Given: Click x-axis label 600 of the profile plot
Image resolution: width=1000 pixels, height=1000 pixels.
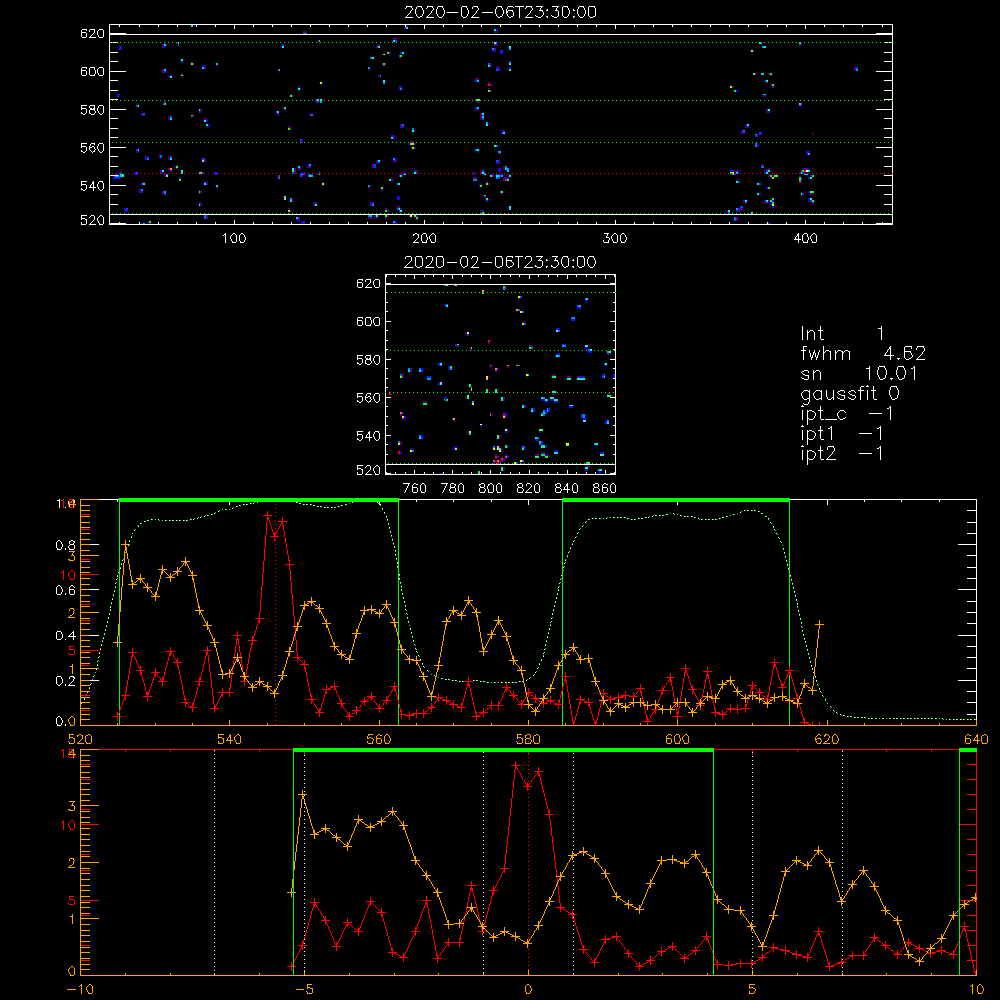Looking at the screenshot, I should coord(677,740).
